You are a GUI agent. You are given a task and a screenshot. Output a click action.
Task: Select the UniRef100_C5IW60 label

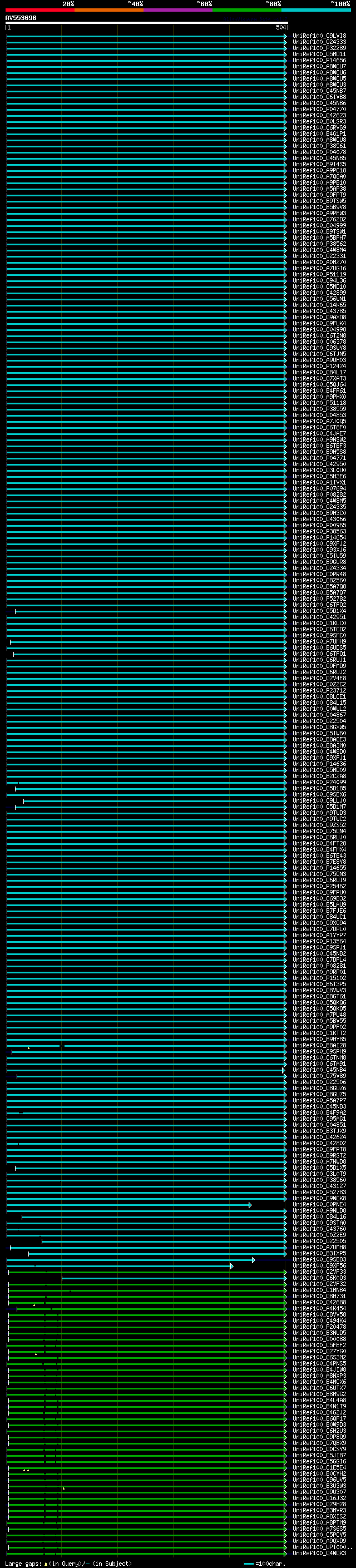(319, 734)
